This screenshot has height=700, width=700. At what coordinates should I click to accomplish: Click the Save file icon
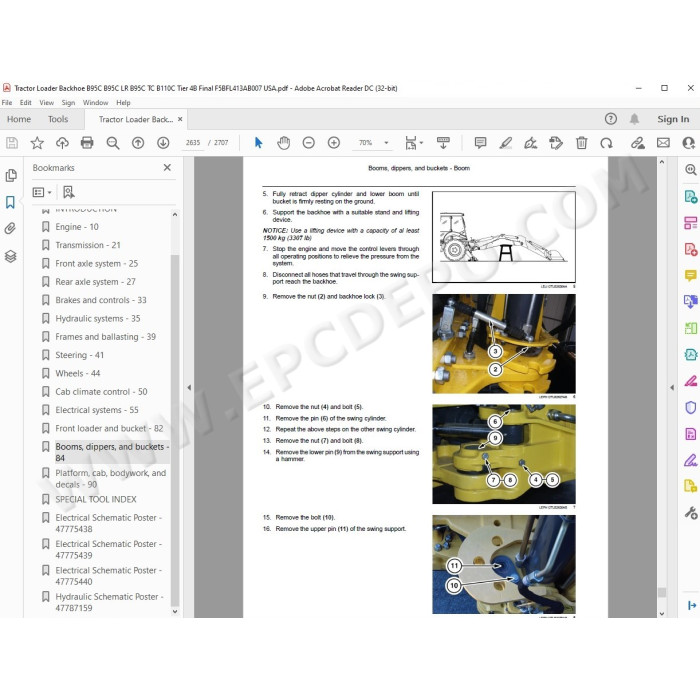12,143
